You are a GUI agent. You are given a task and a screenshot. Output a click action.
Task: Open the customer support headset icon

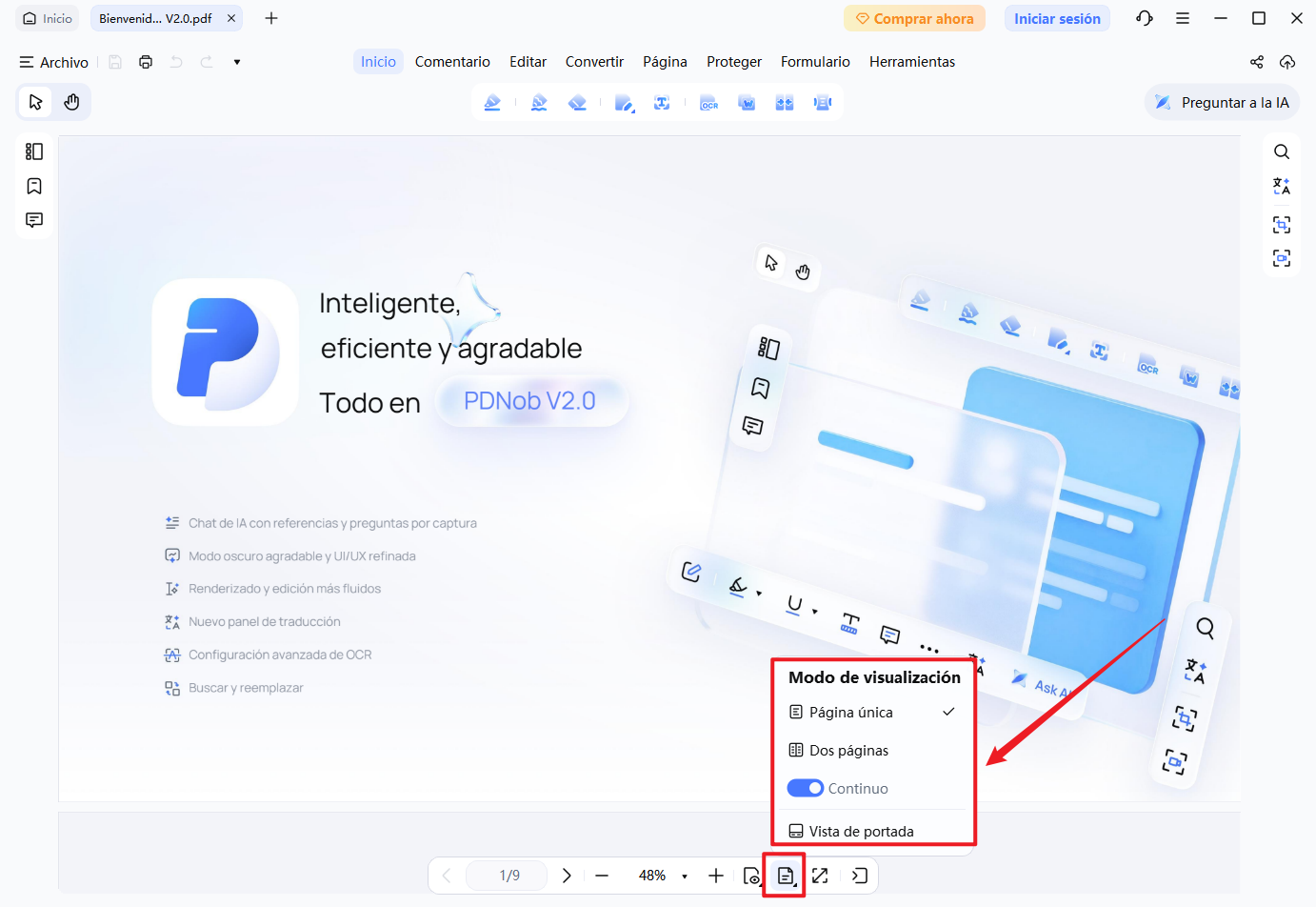[1145, 18]
